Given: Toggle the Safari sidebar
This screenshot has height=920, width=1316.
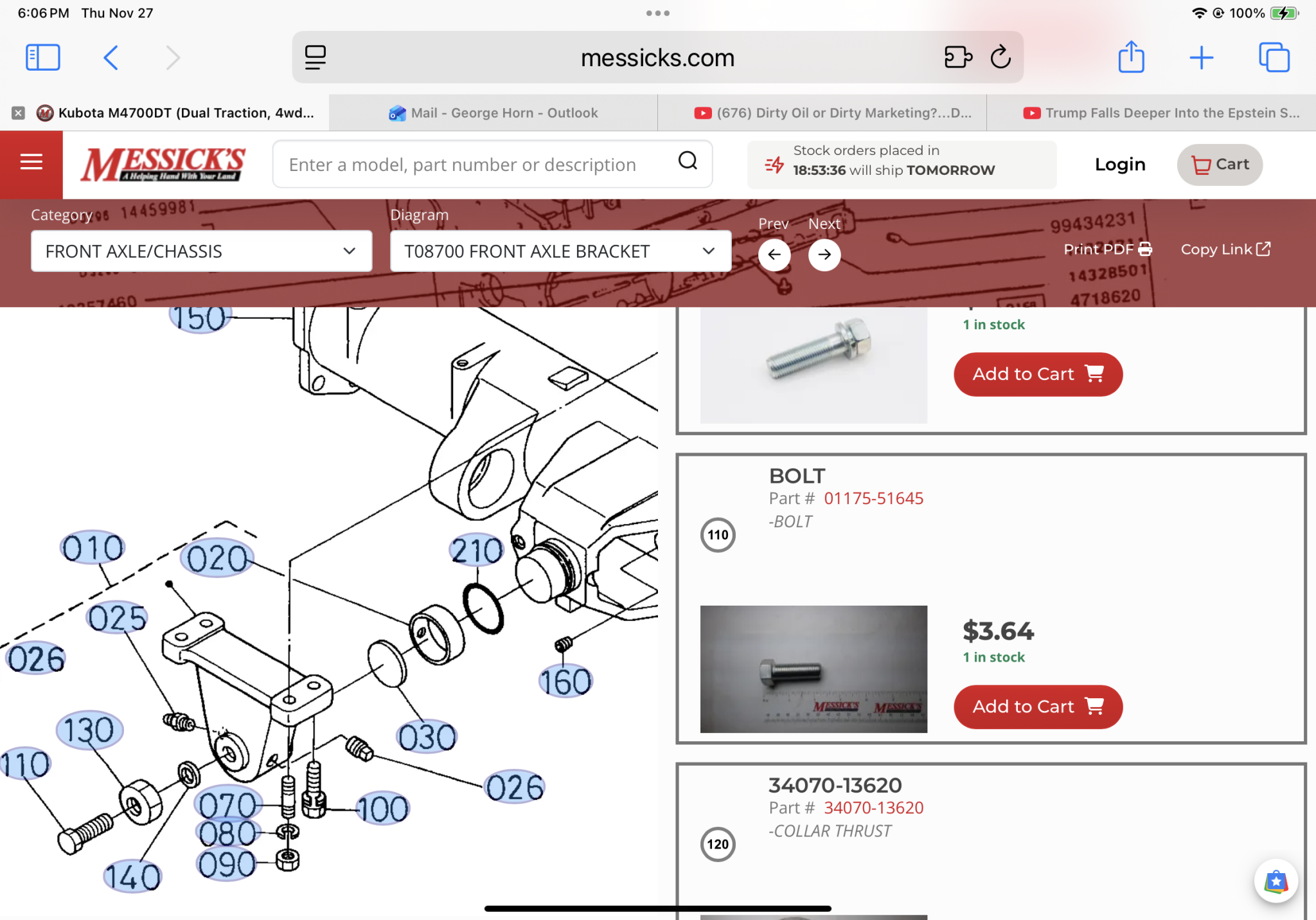Looking at the screenshot, I should pyautogui.click(x=43, y=57).
